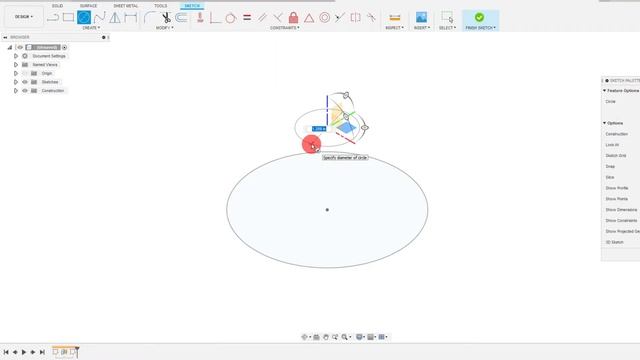Open the INSERT dropdown menu

click(422, 28)
